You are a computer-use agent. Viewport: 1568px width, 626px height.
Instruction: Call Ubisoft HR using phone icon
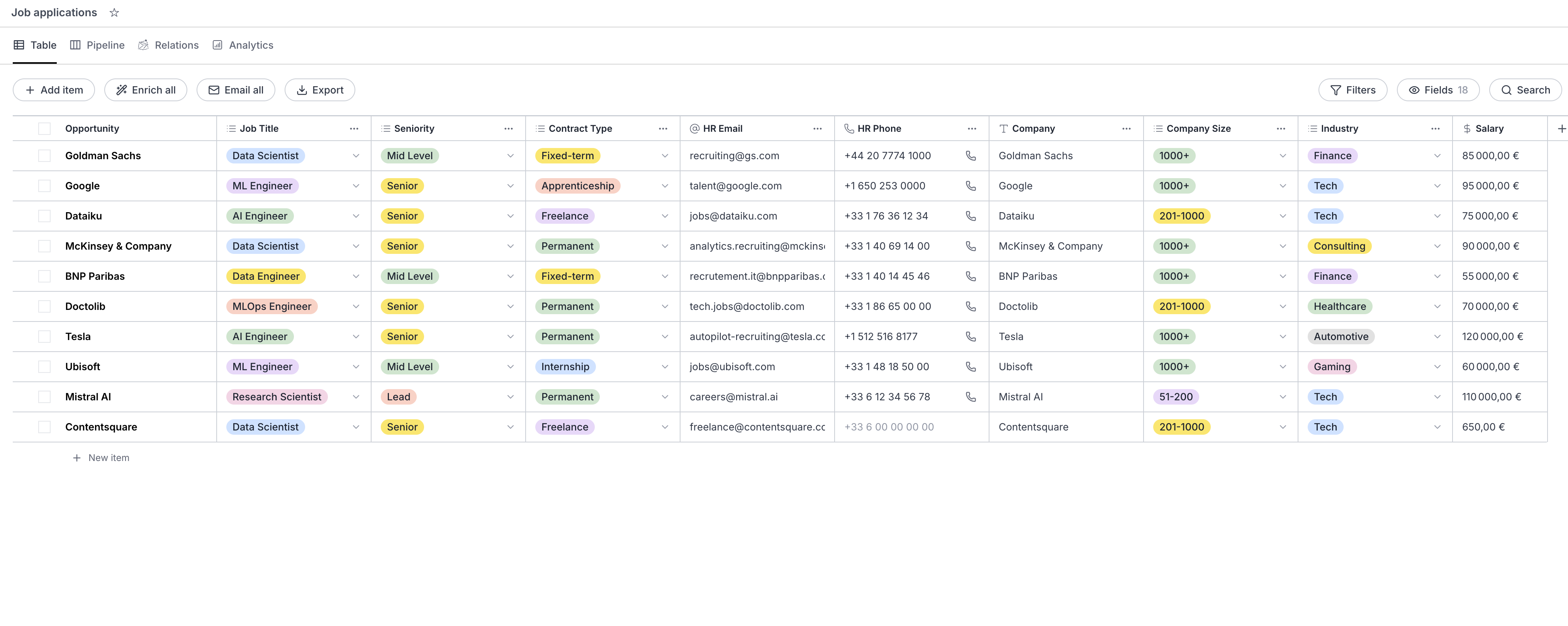pyautogui.click(x=971, y=367)
